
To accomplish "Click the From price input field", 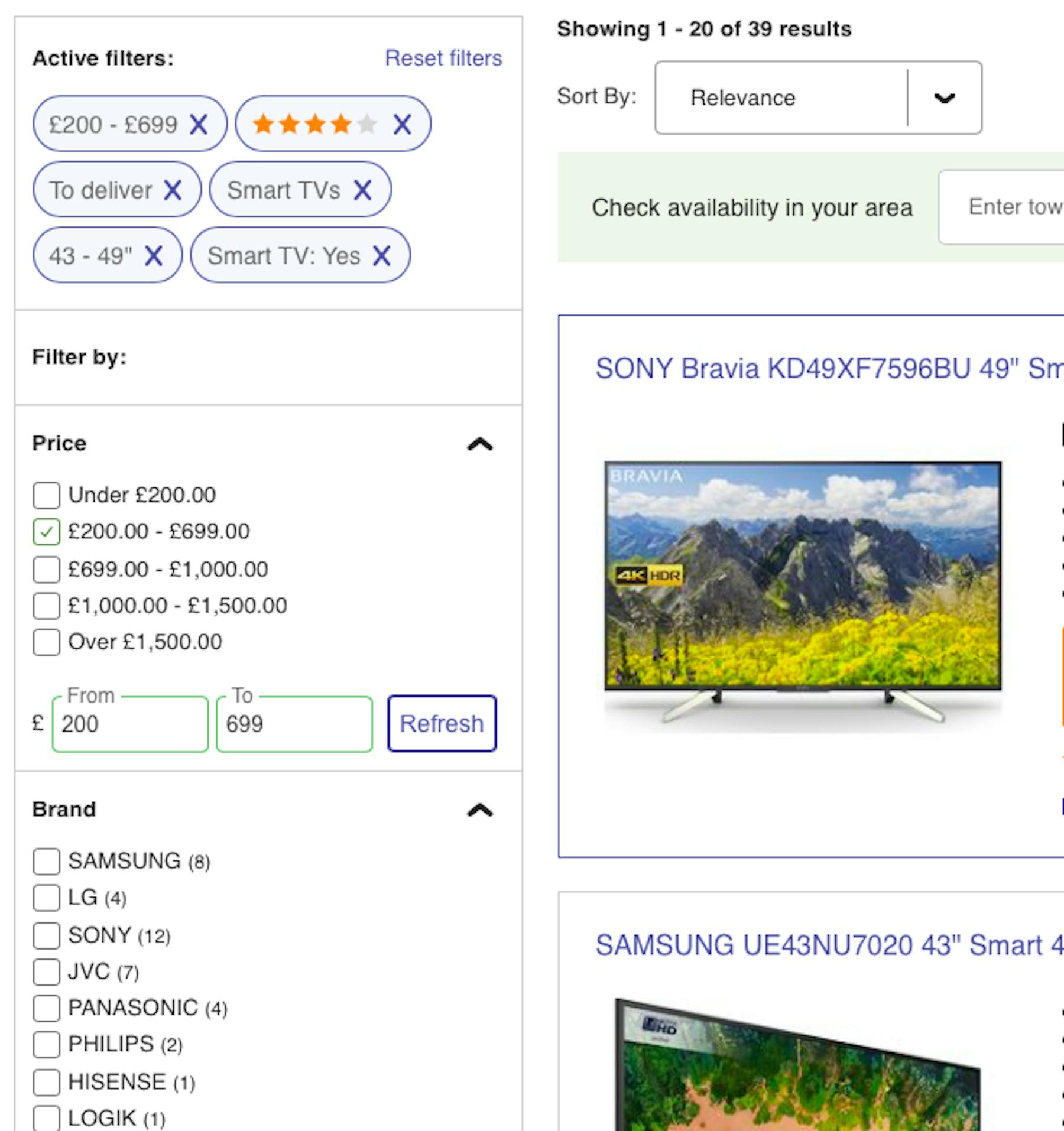I will (130, 724).
